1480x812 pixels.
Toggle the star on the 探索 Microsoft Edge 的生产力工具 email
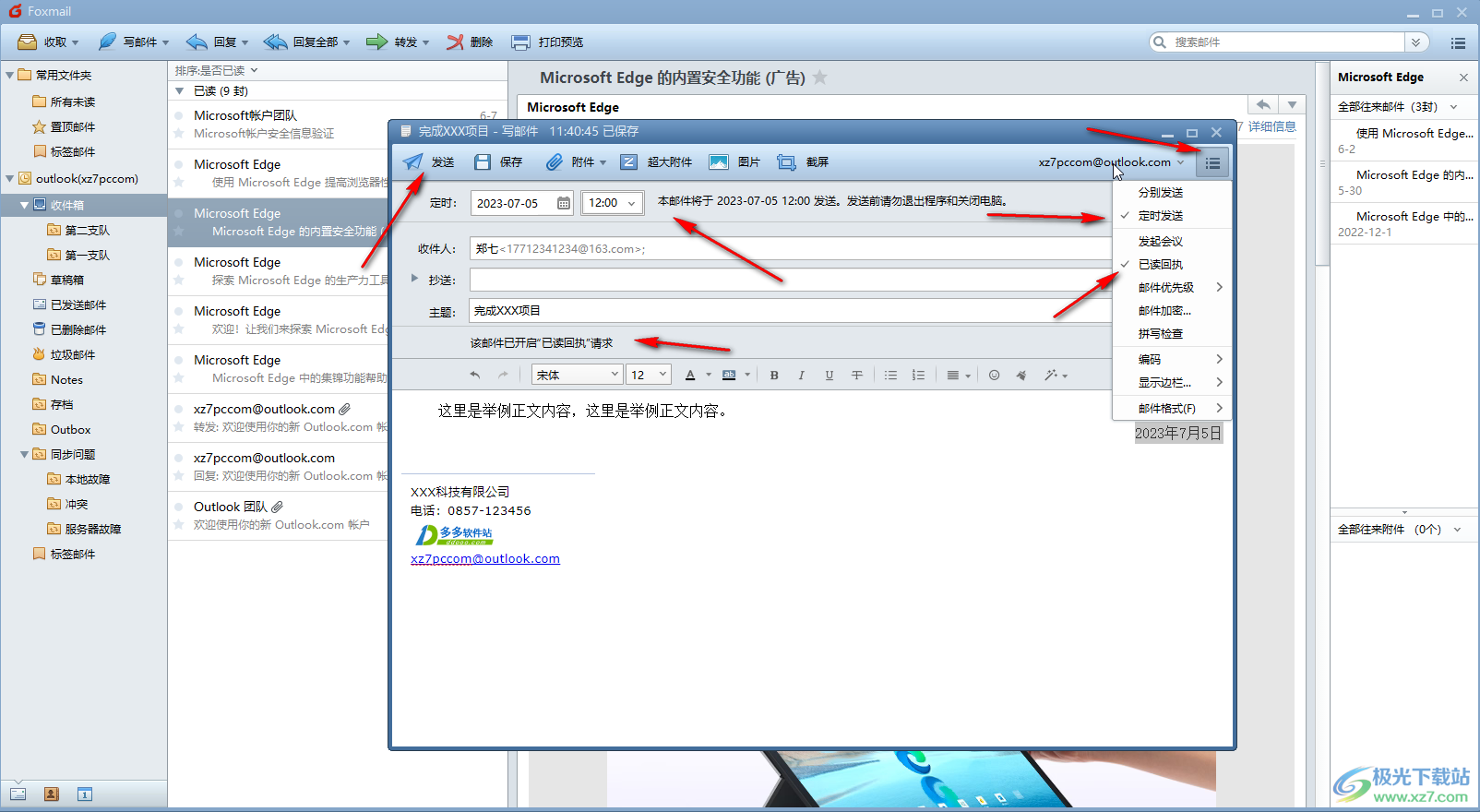[x=179, y=281]
